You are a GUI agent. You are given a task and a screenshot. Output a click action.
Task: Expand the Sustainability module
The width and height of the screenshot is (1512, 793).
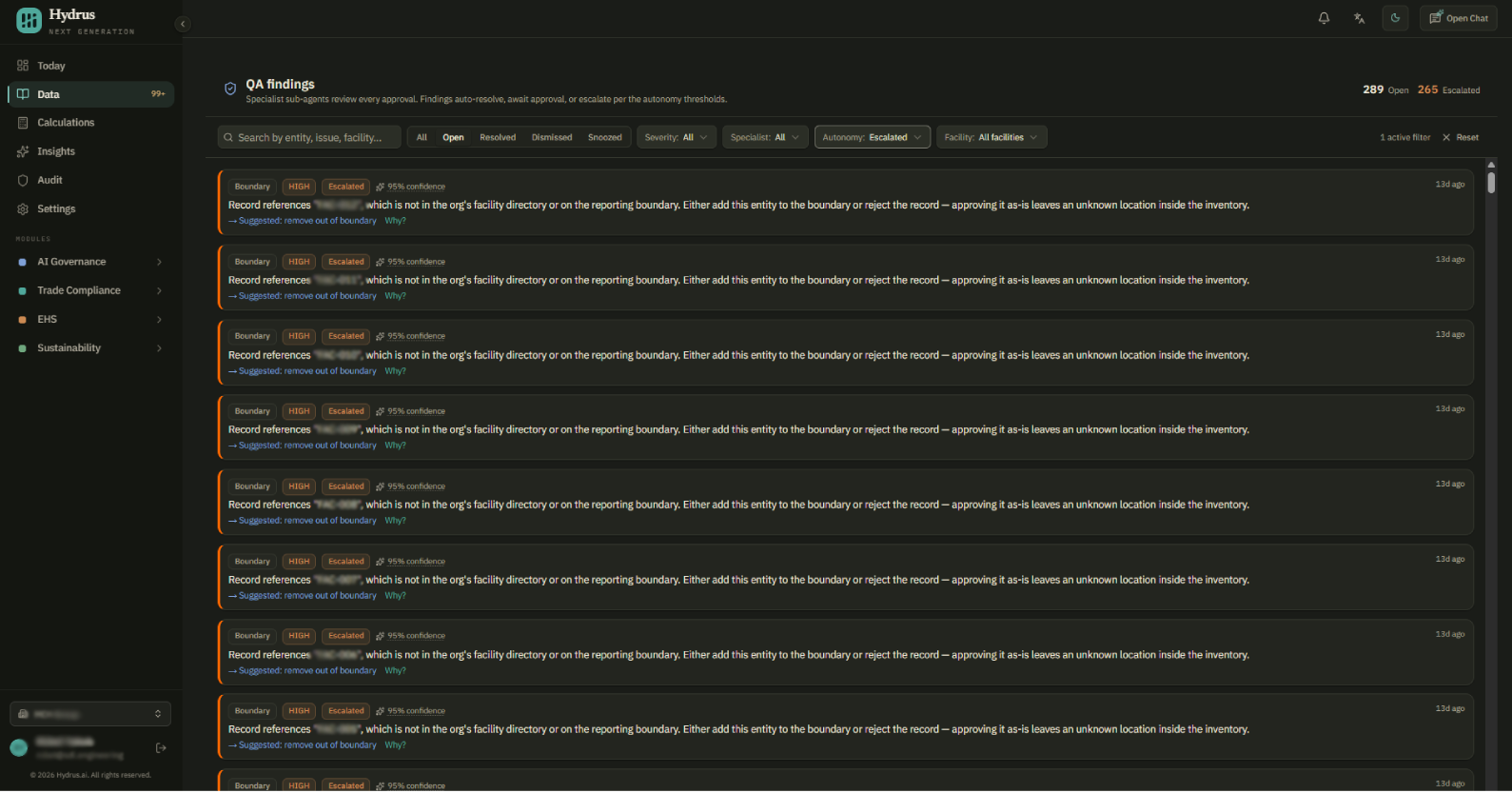point(91,348)
